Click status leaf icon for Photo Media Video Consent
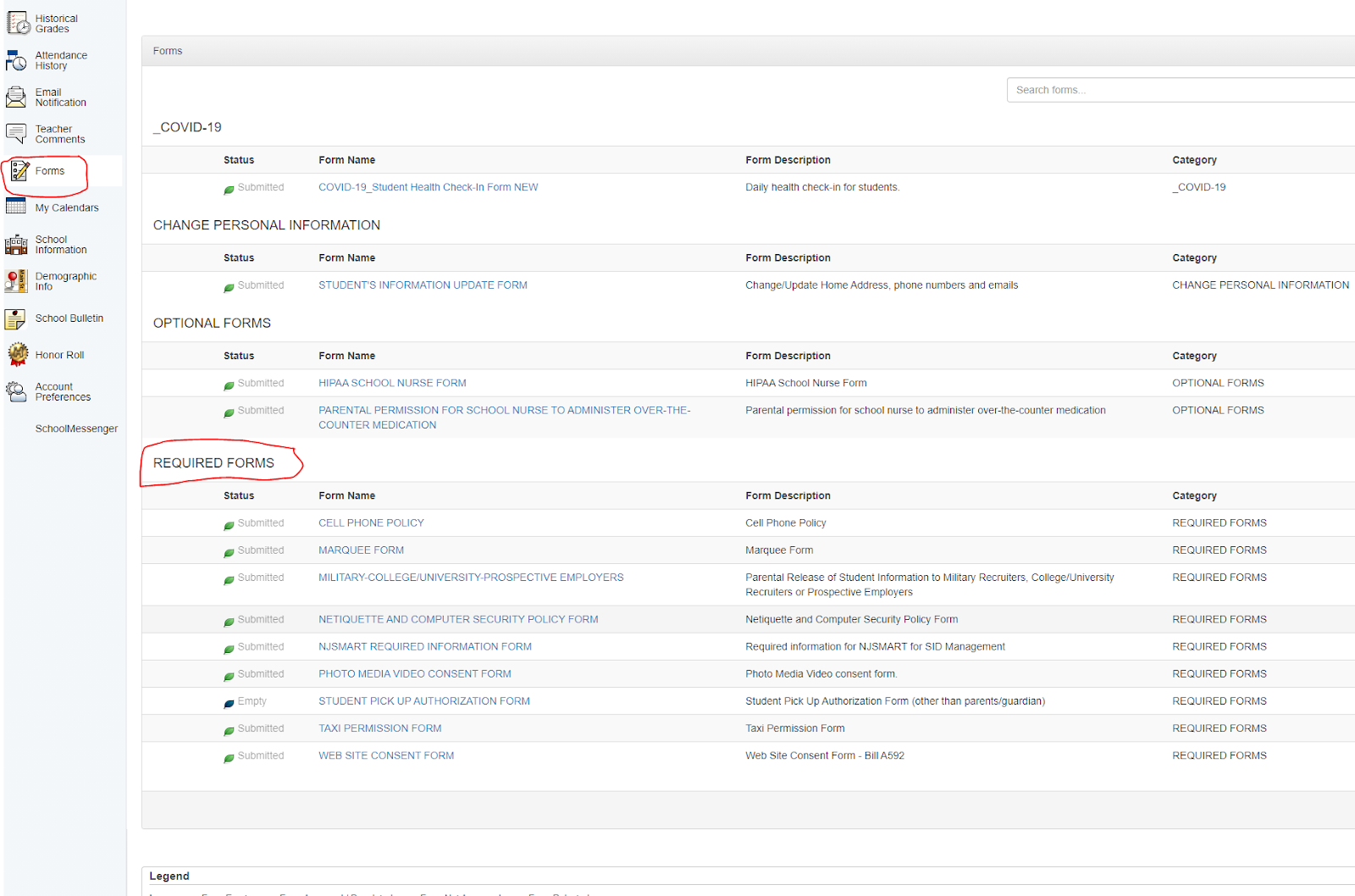Viewport: 1355px width, 896px height. point(229,676)
